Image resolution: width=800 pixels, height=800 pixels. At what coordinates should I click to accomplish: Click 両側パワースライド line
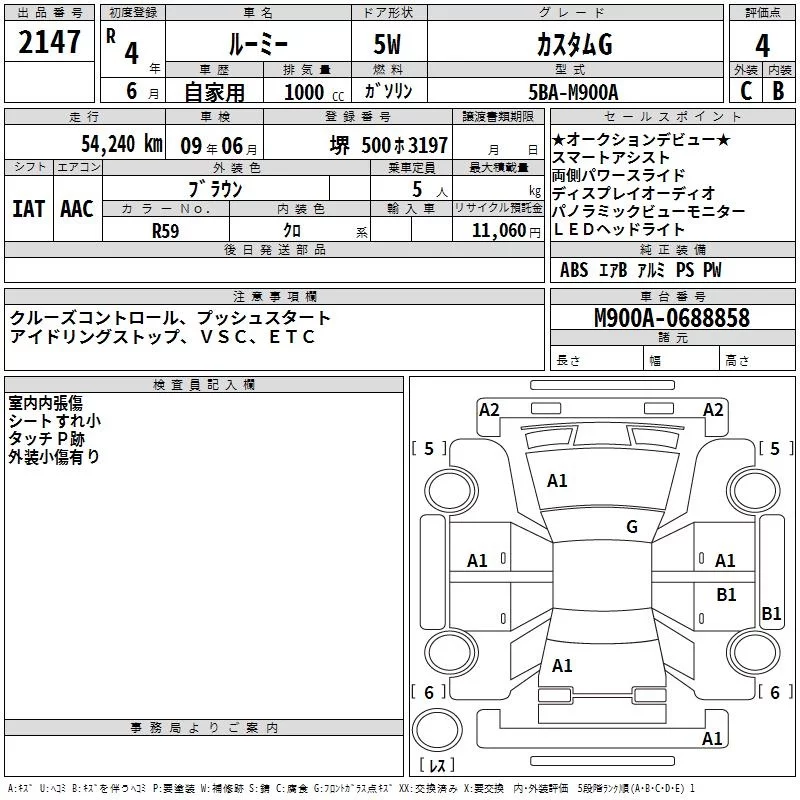click(618, 176)
